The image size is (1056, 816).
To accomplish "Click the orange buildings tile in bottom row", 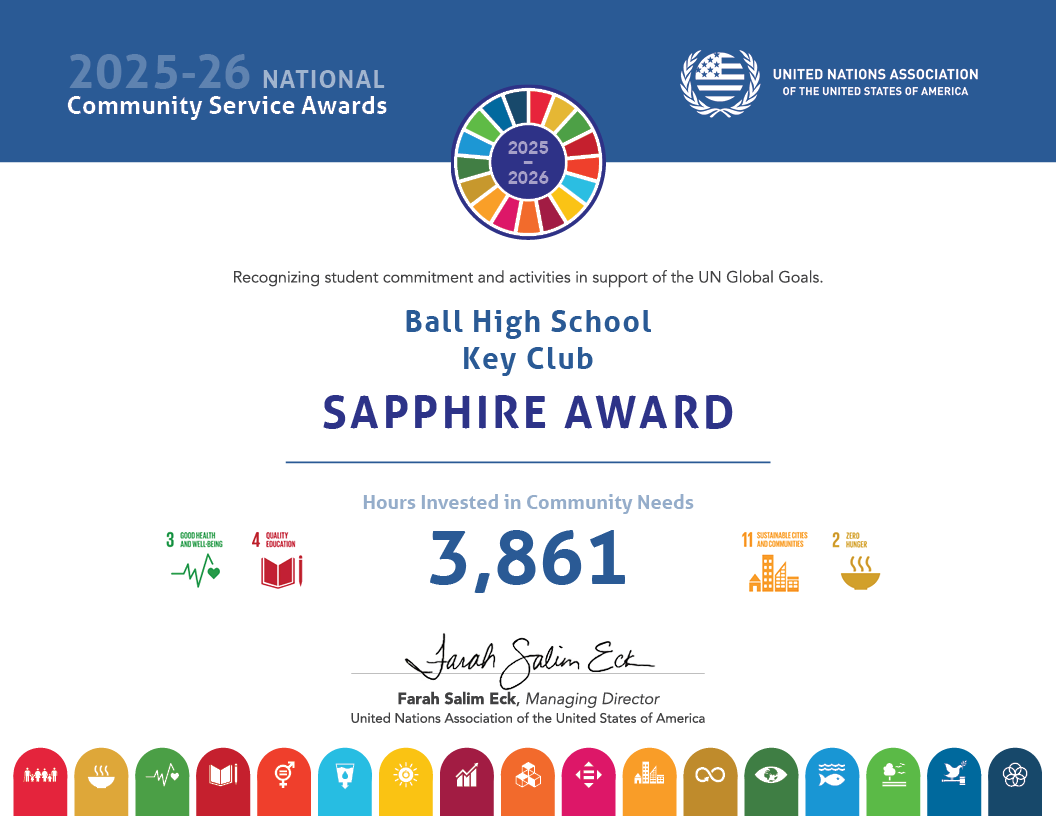I will [650, 782].
